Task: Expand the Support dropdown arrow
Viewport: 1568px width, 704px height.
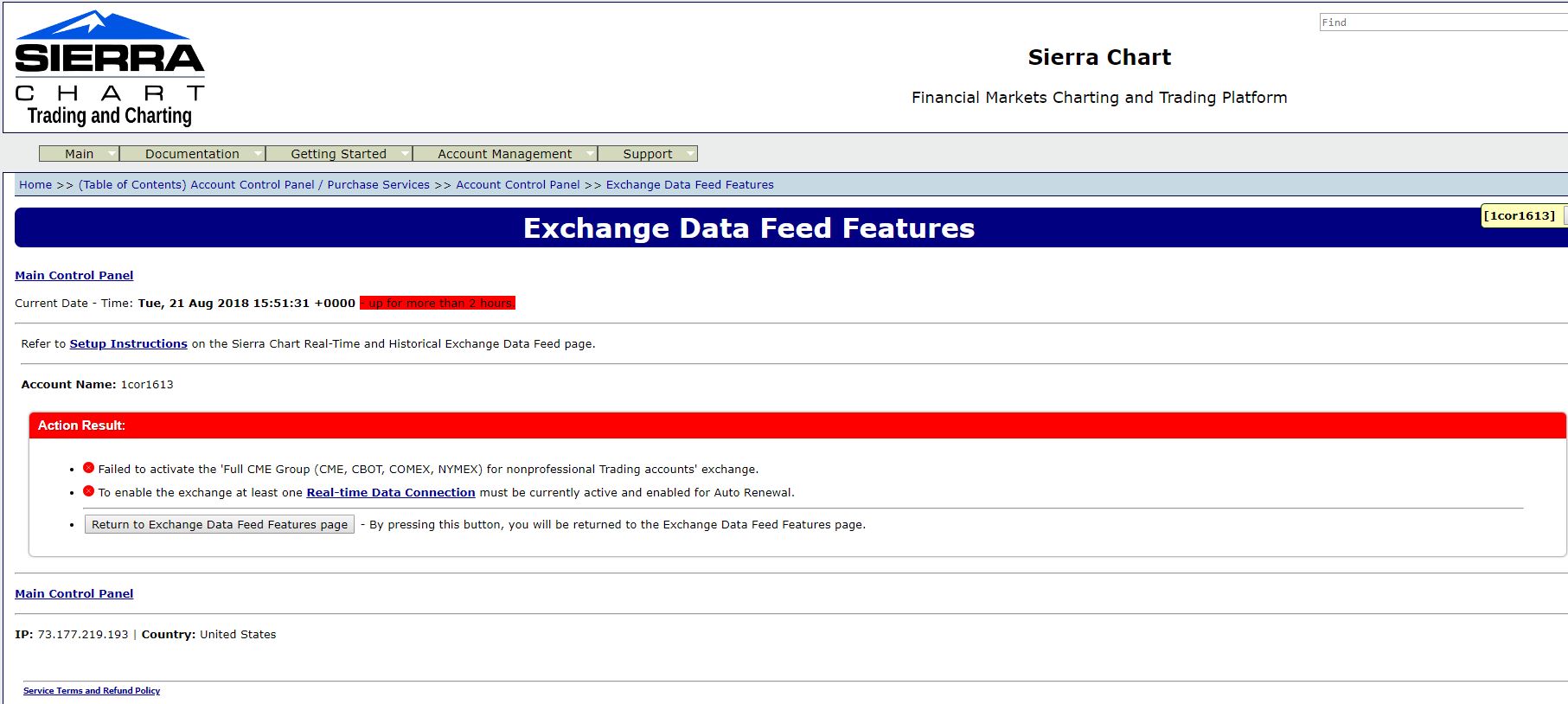Action: tap(689, 154)
